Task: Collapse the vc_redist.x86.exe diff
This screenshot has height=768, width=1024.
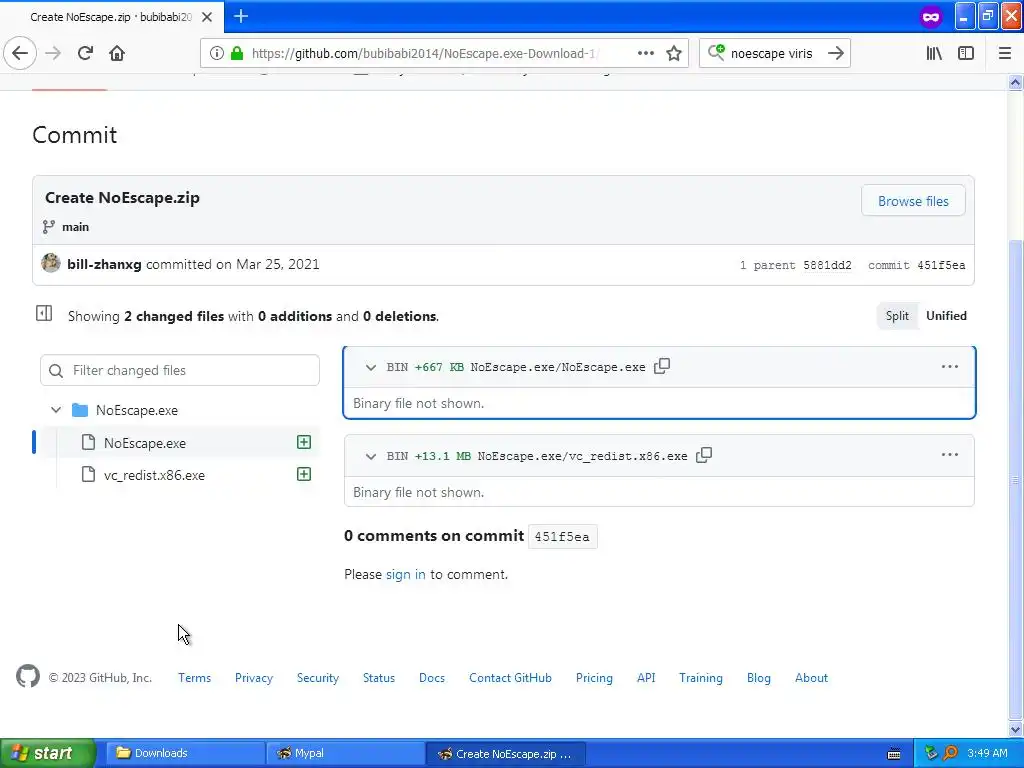Action: pos(371,456)
